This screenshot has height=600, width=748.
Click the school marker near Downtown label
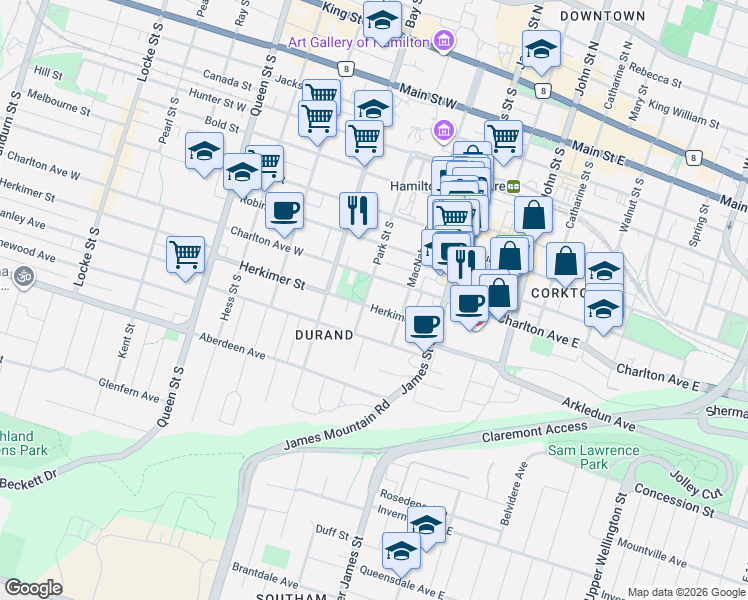[541, 50]
